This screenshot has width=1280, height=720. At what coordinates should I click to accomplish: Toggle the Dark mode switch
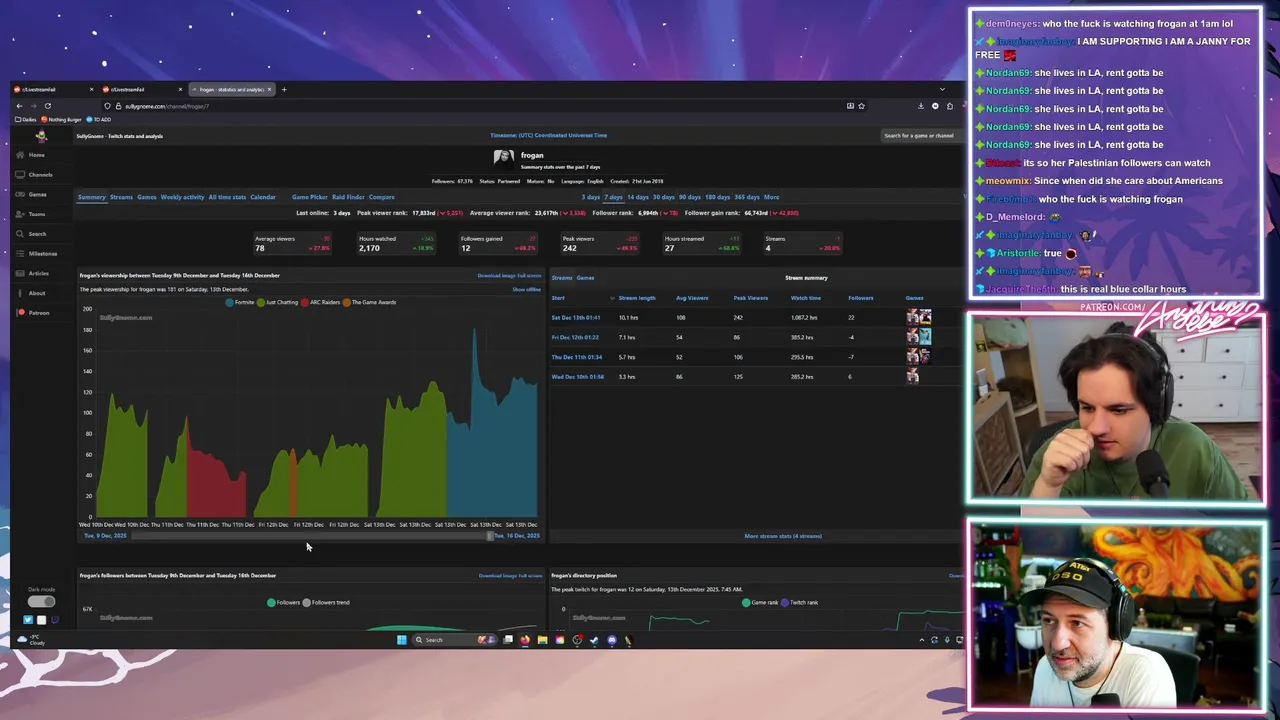point(41,602)
